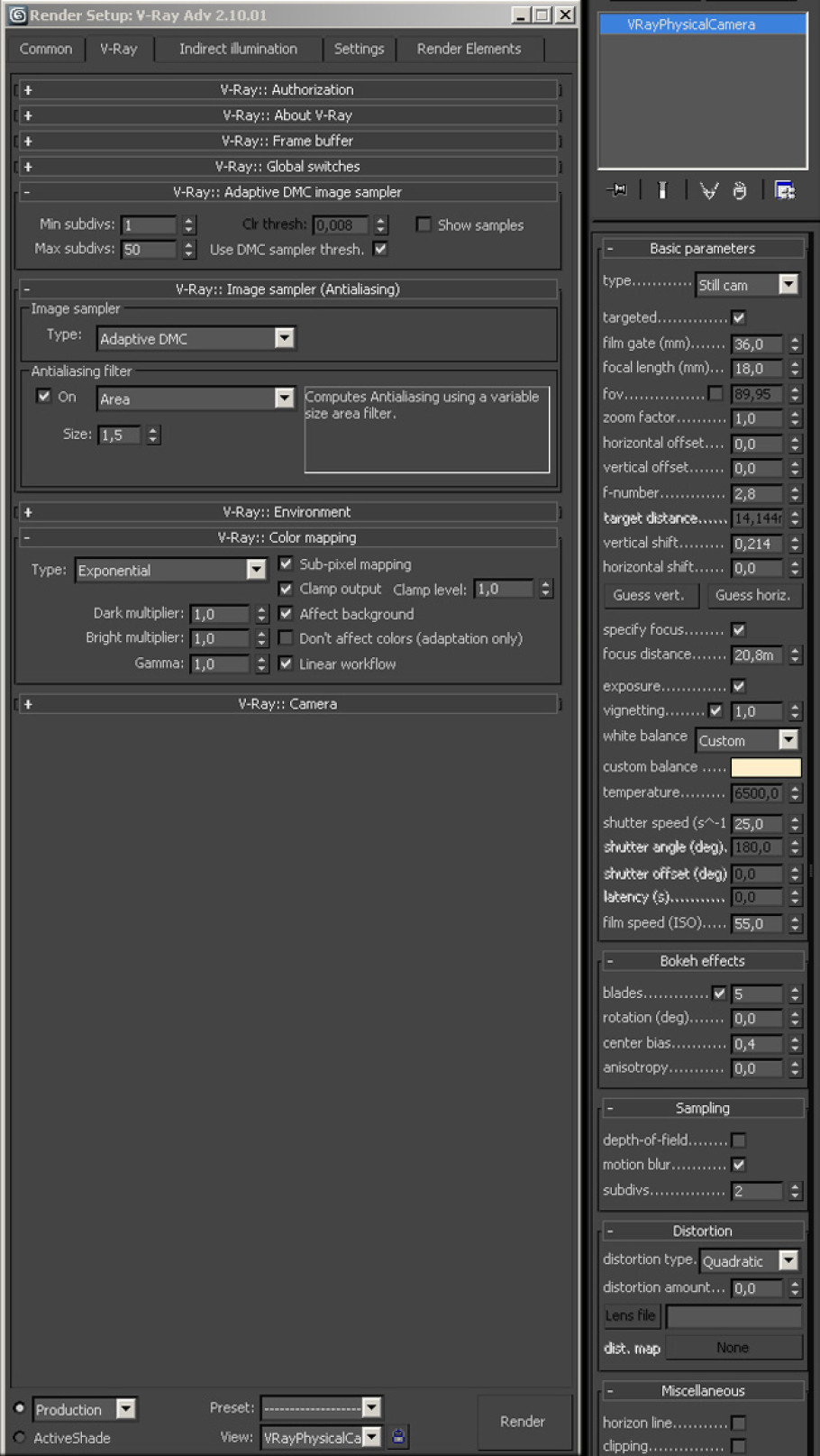Click the Render Setup window title icon
Image resolution: width=820 pixels, height=1456 pixels.
pyautogui.click(x=16, y=14)
